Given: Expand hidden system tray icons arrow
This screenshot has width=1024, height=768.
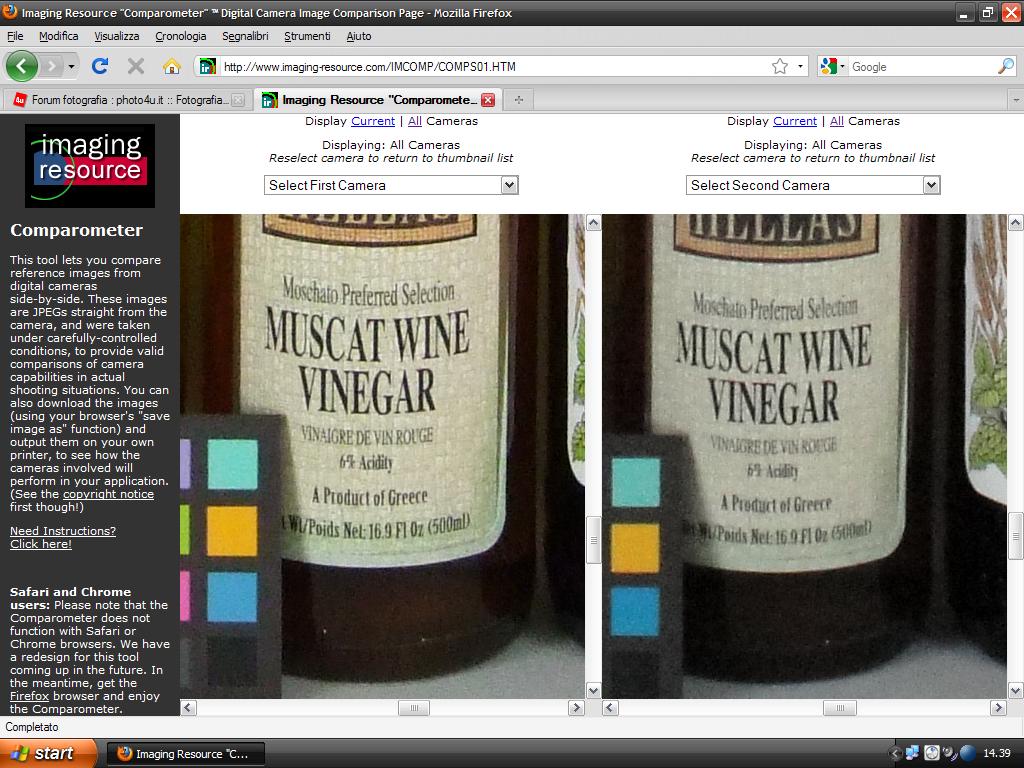Looking at the screenshot, I should pos(895,754).
